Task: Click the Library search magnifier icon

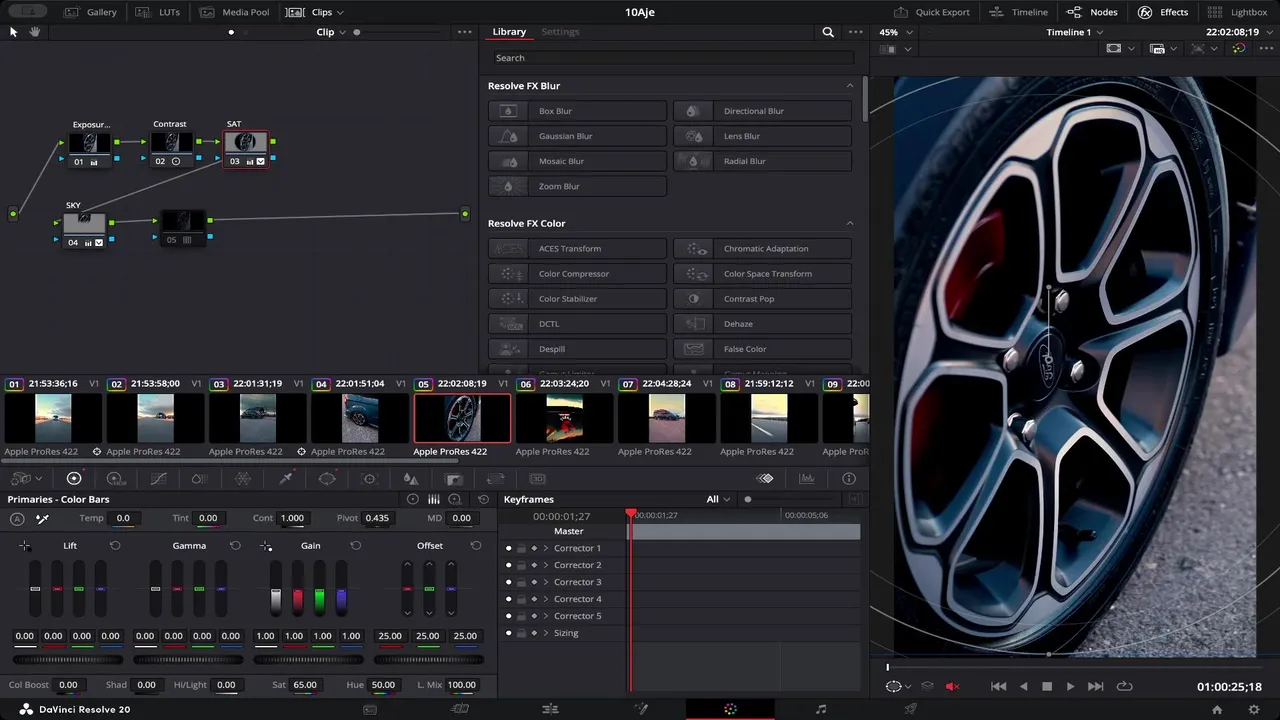Action: (828, 32)
